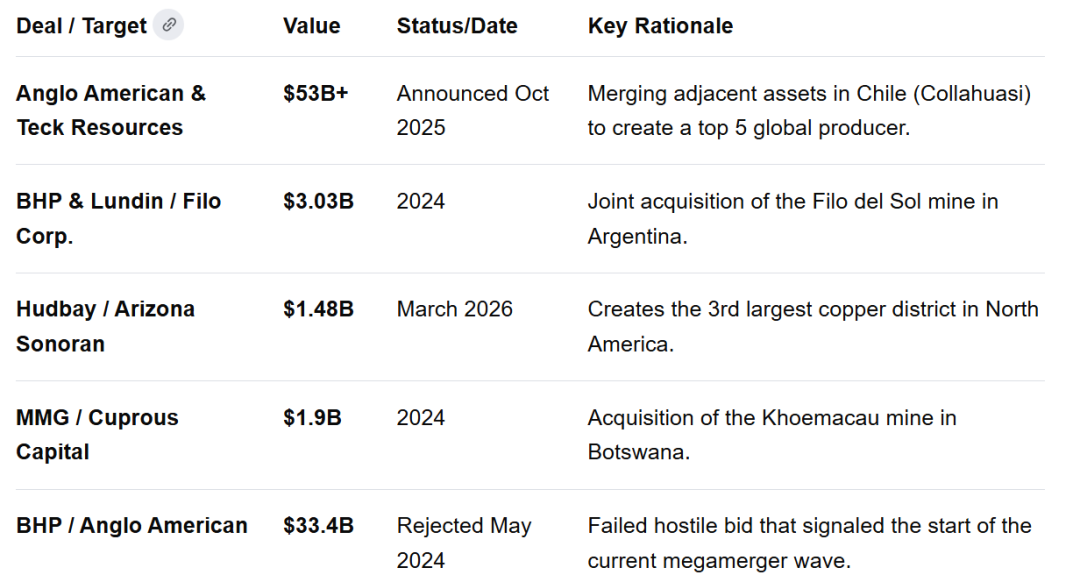Click the Announced Oct 2025 status cell

pyautogui.click(x=473, y=111)
